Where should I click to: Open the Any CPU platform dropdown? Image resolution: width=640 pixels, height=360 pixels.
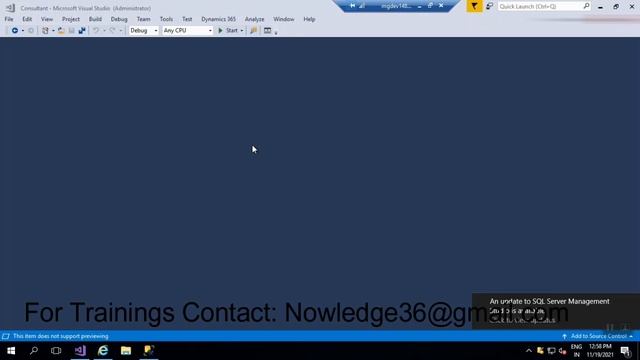(x=188, y=31)
